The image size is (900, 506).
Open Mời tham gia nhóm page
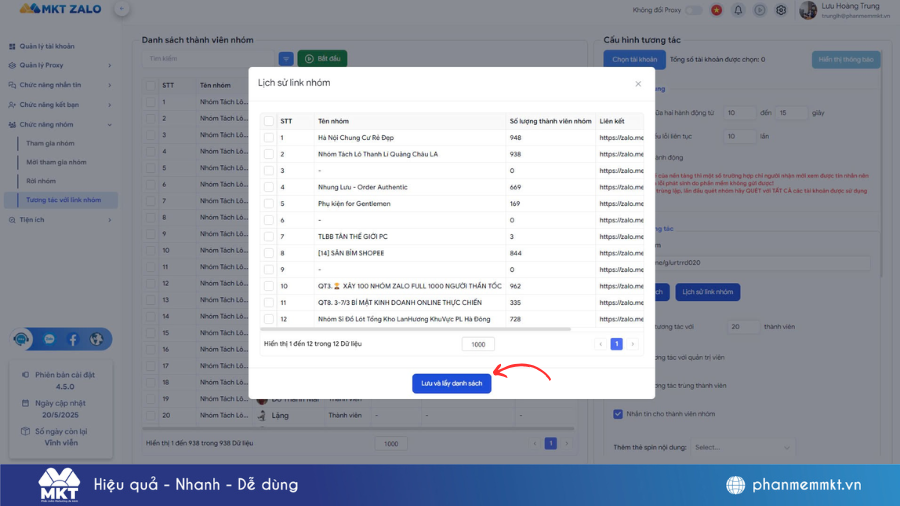tap(56, 162)
